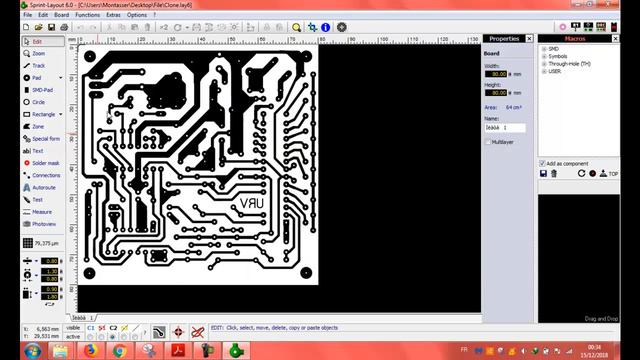Click the board Width input field
This screenshot has height=360, width=640.
pyautogui.click(x=496, y=74)
